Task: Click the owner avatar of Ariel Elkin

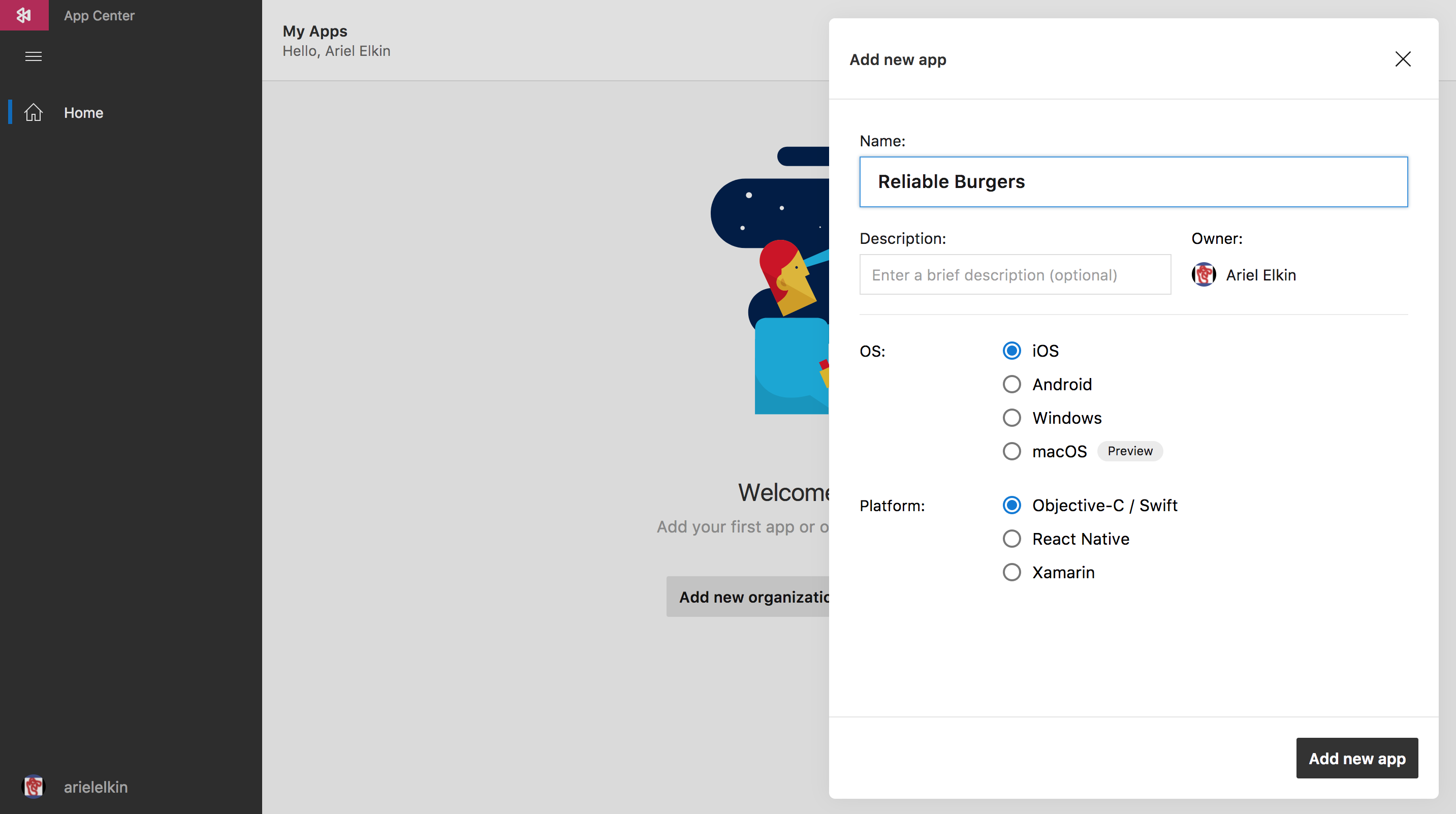Action: pyautogui.click(x=1204, y=275)
